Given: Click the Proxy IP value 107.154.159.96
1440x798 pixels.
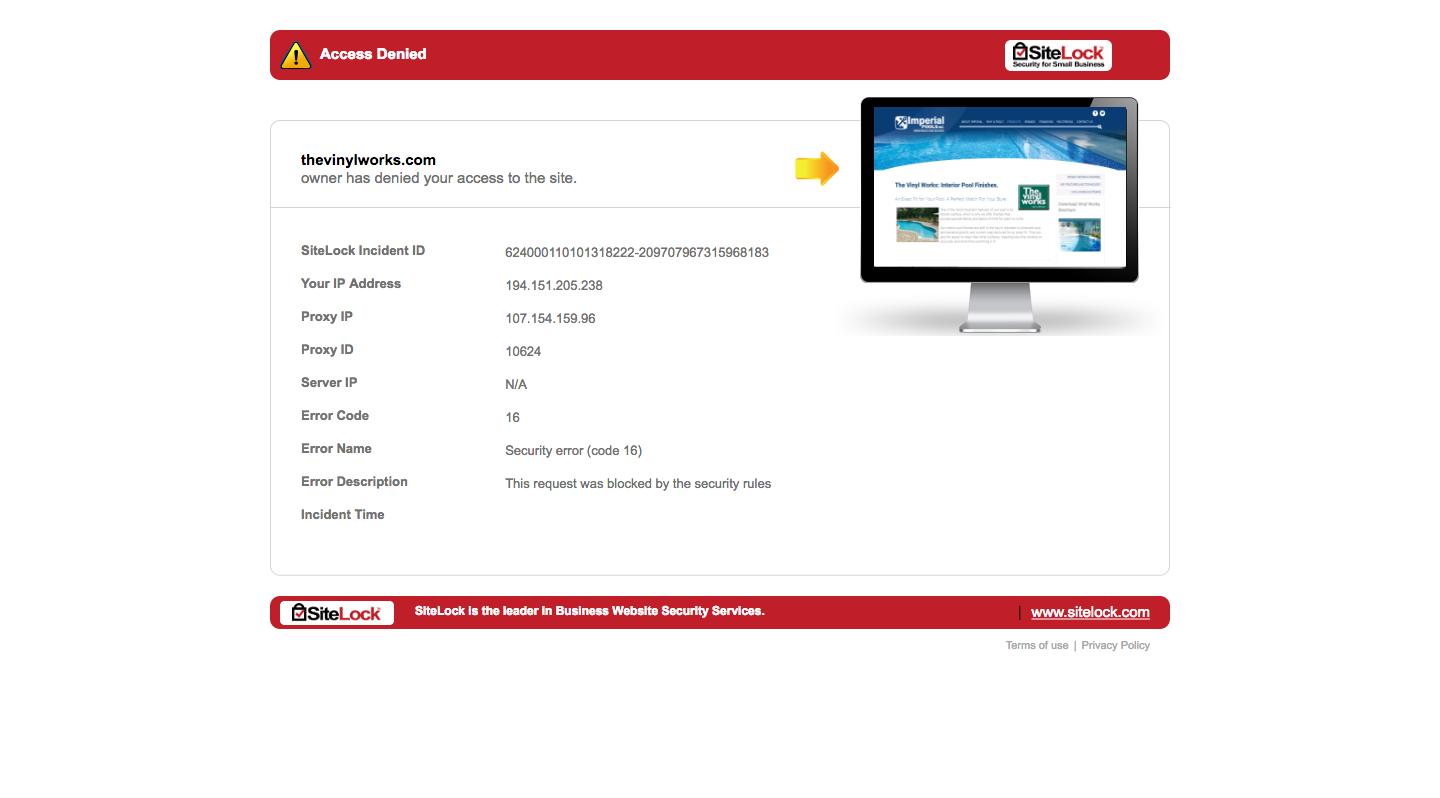Looking at the screenshot, I should point(550,319).
